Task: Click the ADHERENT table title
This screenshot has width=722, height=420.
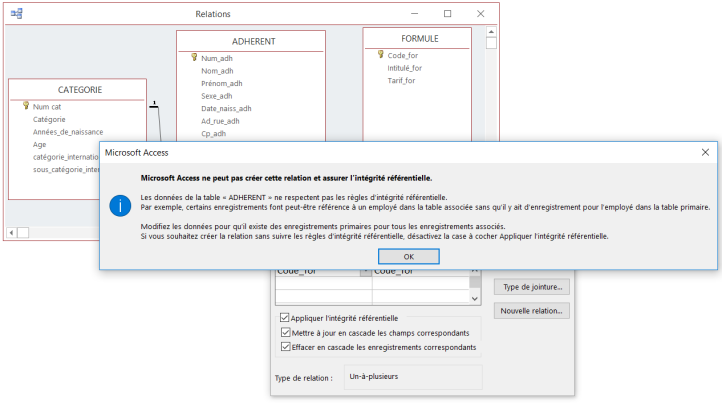Action: pyautogui.click(x=253, y=41)
